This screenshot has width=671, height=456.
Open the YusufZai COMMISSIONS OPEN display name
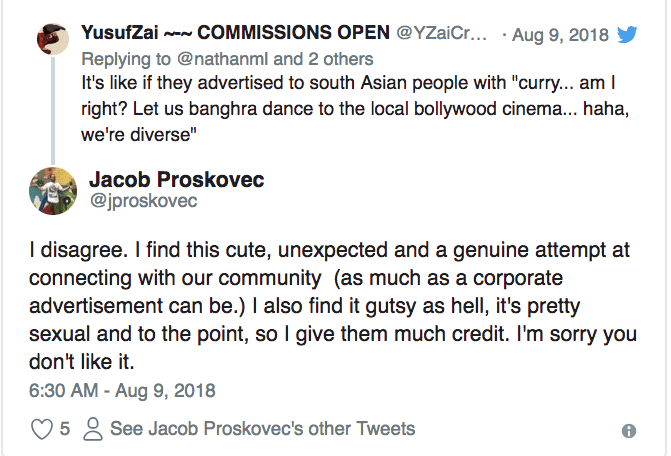[x=237, y=34]
